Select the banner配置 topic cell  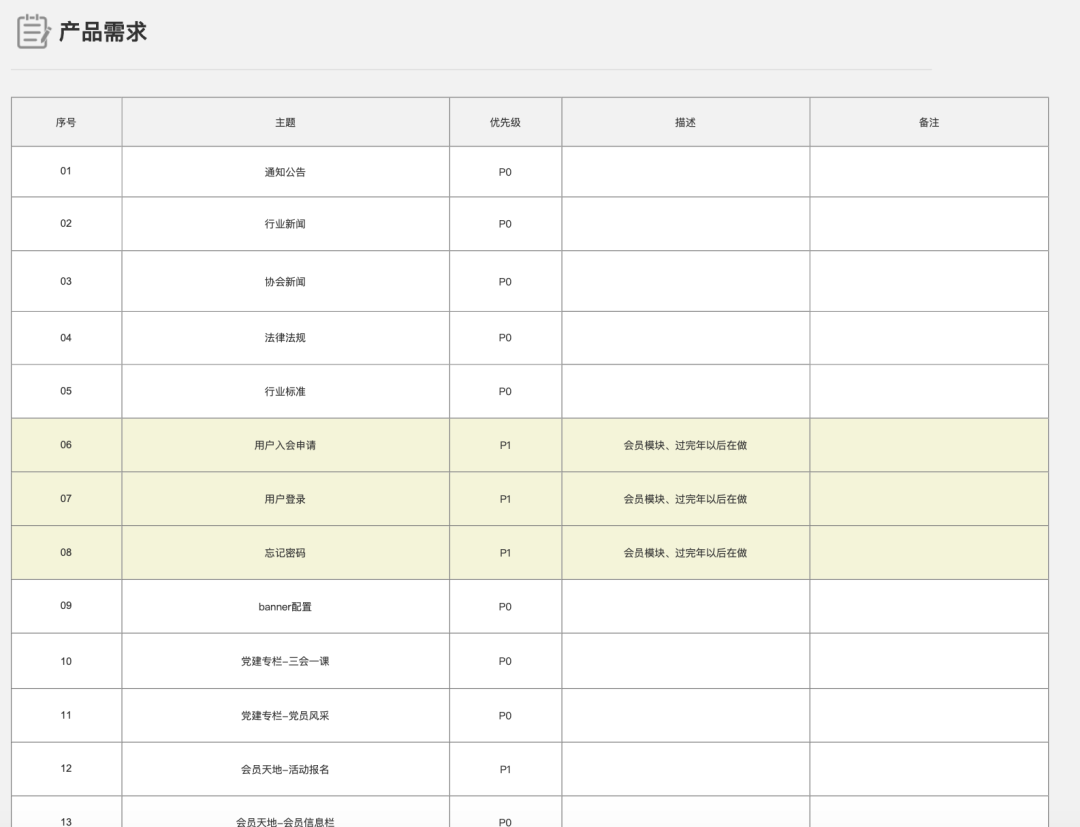click(285, 607)
